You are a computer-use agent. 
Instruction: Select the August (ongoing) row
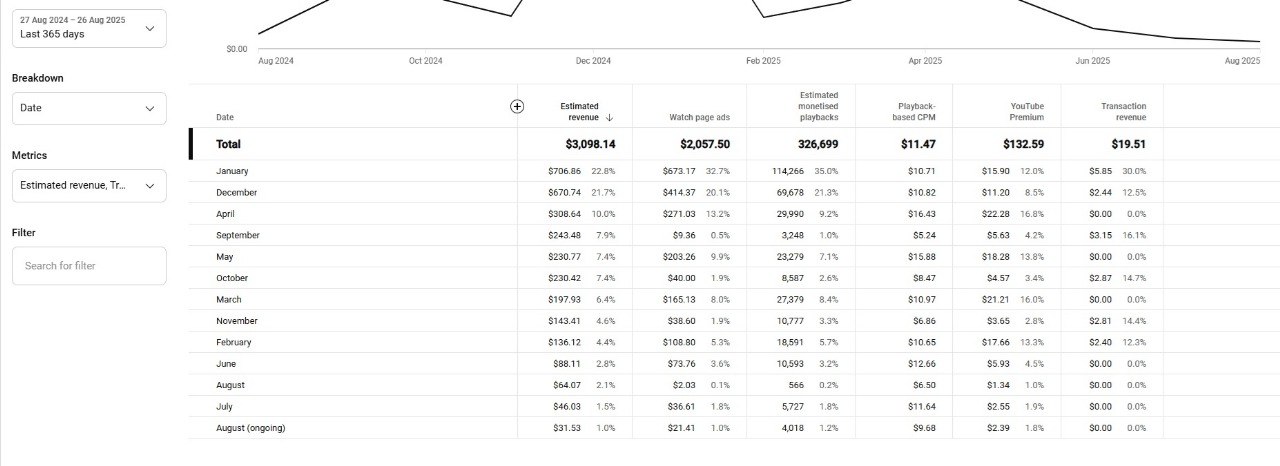(x=250, y=428)
